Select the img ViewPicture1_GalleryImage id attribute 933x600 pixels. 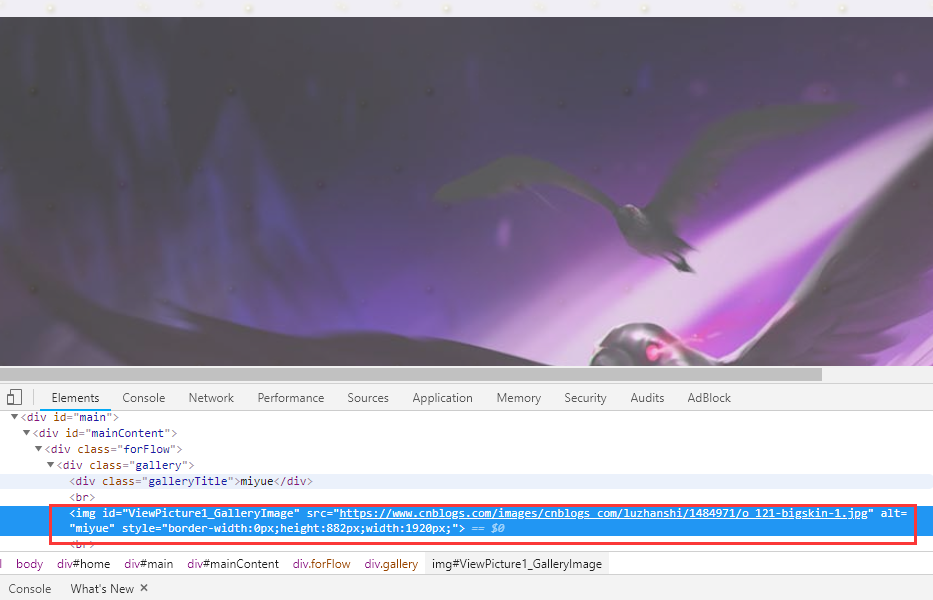pyautogui.click(x=201, y=513)
